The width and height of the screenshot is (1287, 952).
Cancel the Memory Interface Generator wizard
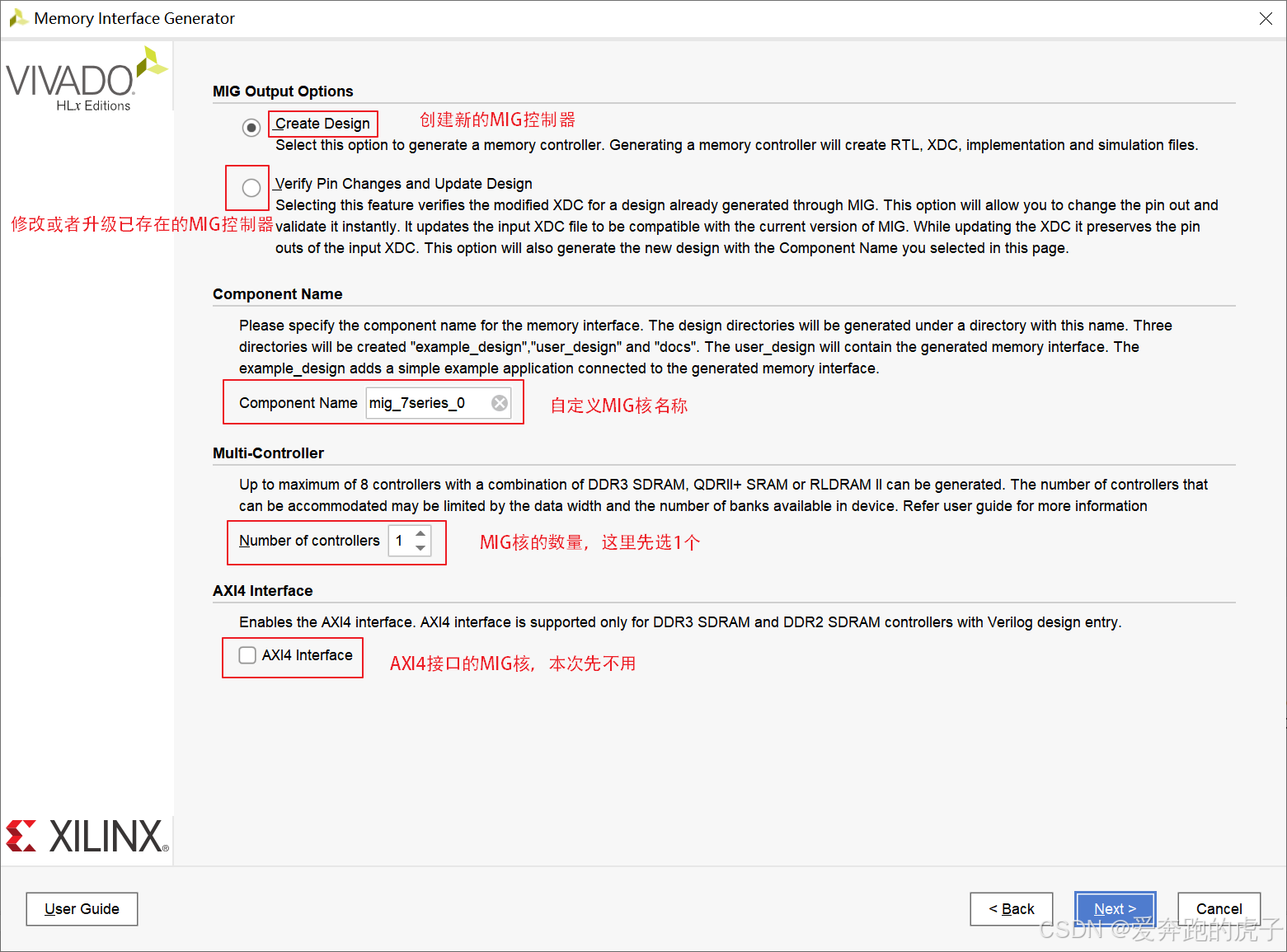(1219, 909)
